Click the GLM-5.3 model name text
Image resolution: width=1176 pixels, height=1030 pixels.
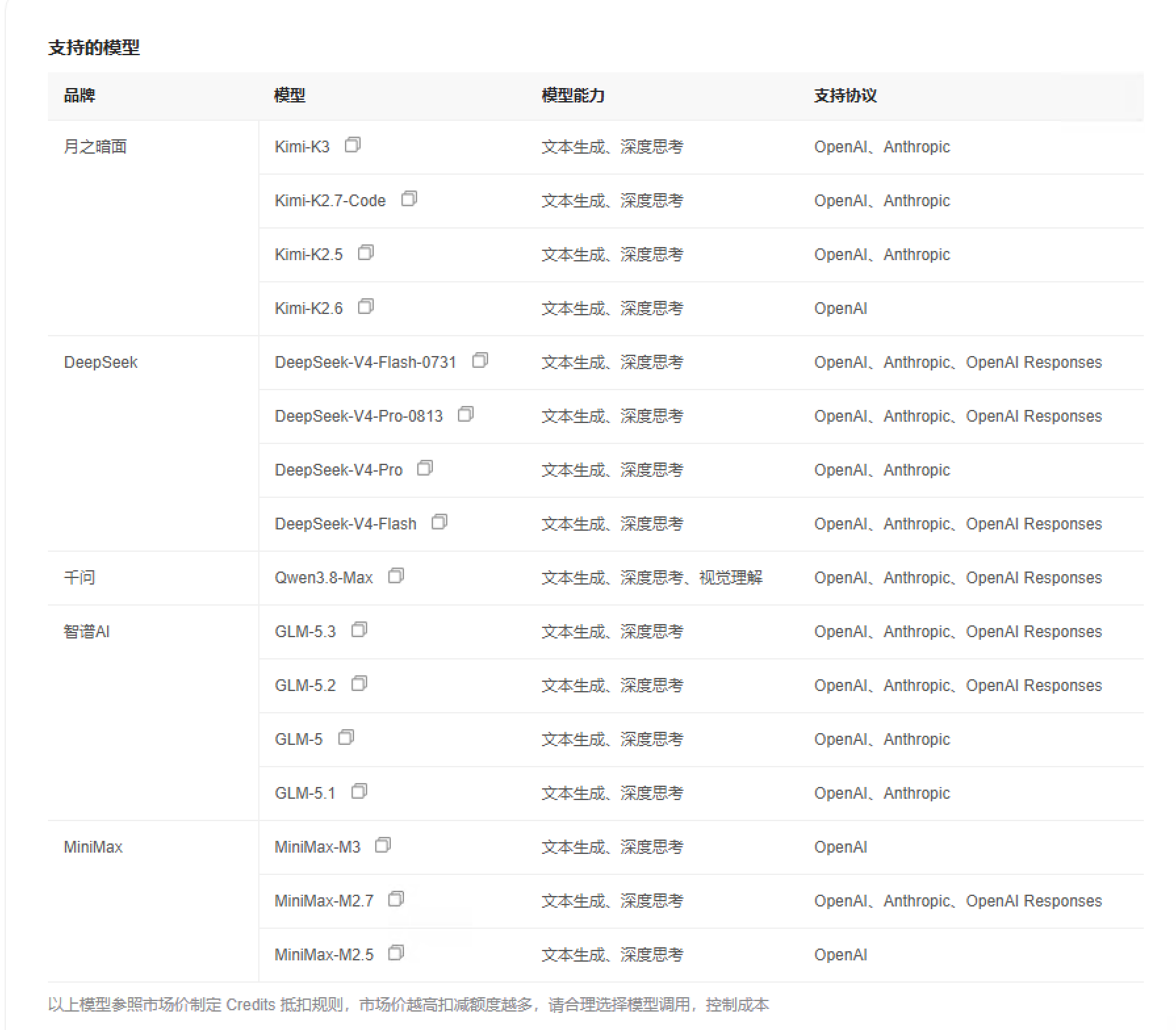pos(305,632)
